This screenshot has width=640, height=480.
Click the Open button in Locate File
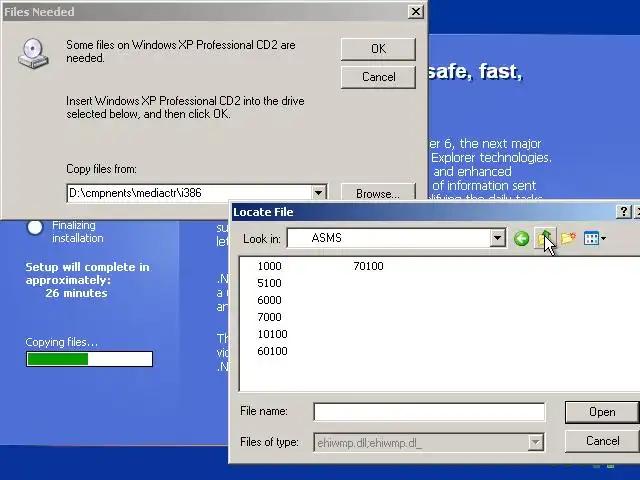pyautogui.click(x=602, y=412)
